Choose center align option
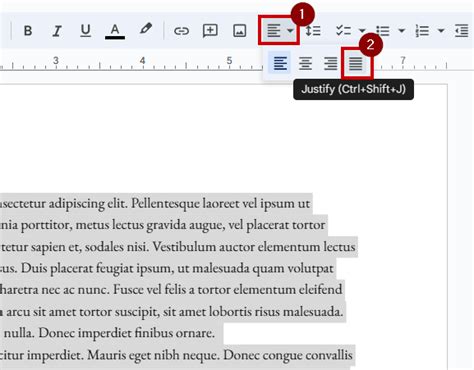Screen dimensions: 474x370 (x=305, y=63)
